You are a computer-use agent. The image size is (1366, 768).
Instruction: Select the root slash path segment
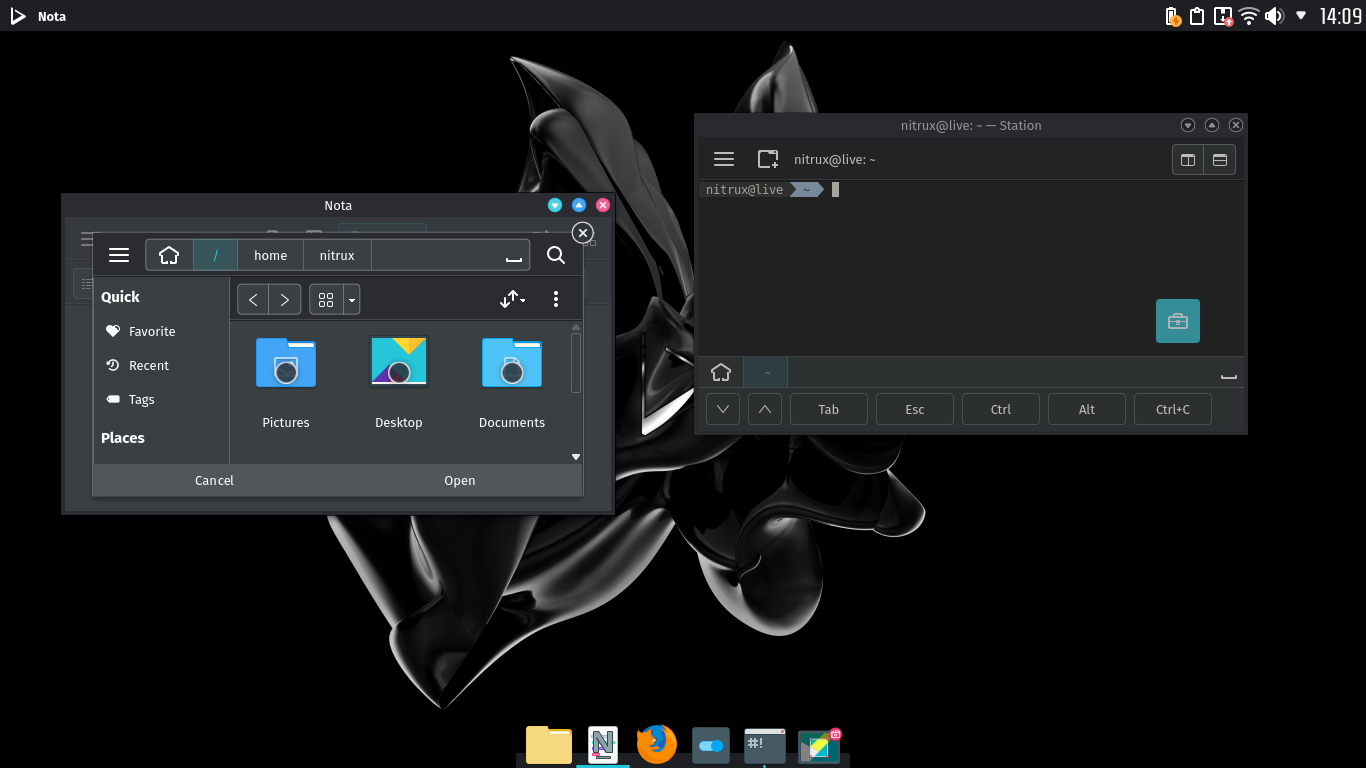pyautogui.click(x=215, y=255)
